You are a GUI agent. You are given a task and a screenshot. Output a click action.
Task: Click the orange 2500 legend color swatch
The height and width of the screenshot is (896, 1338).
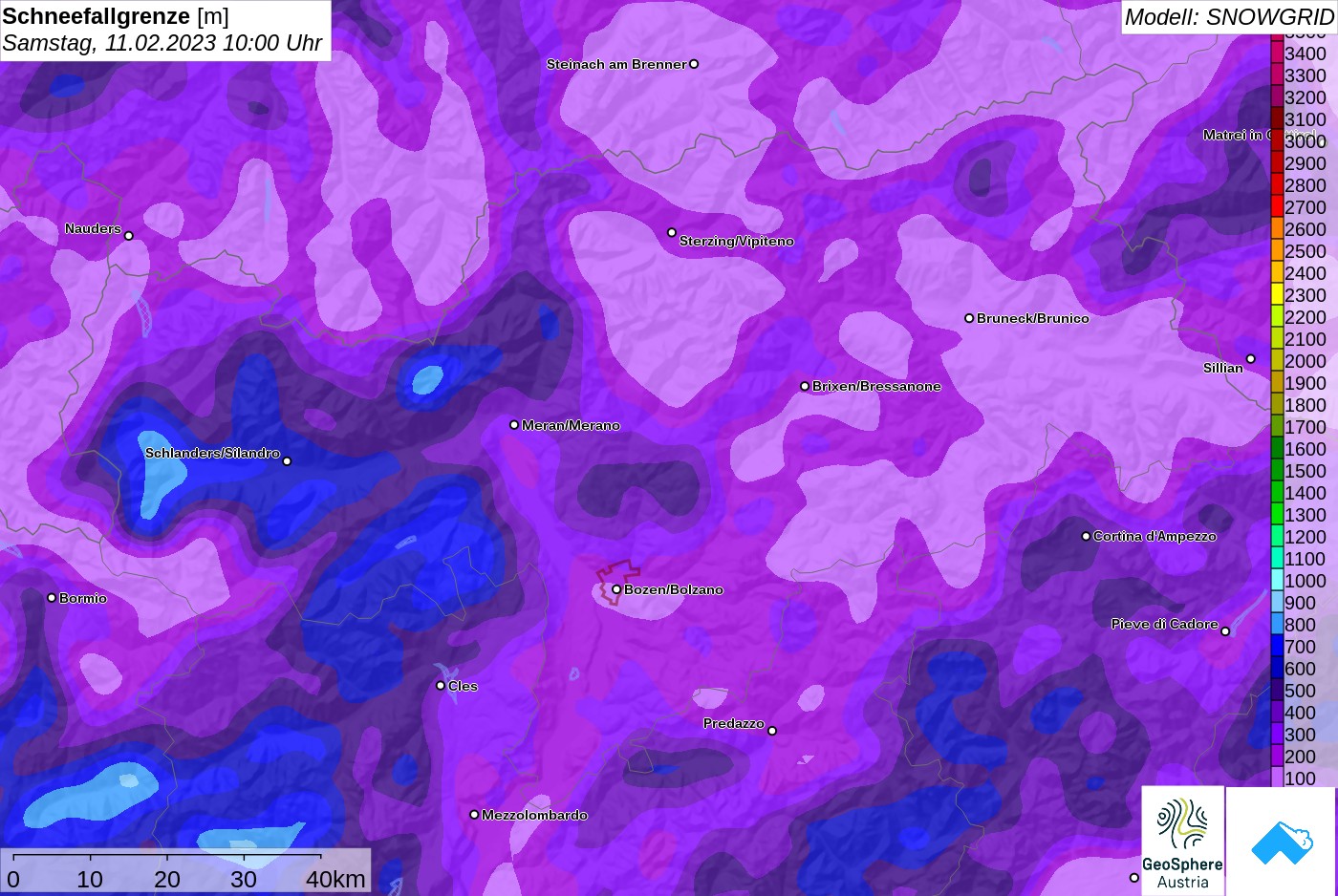pyautogui.click(x=1277, y=251)
